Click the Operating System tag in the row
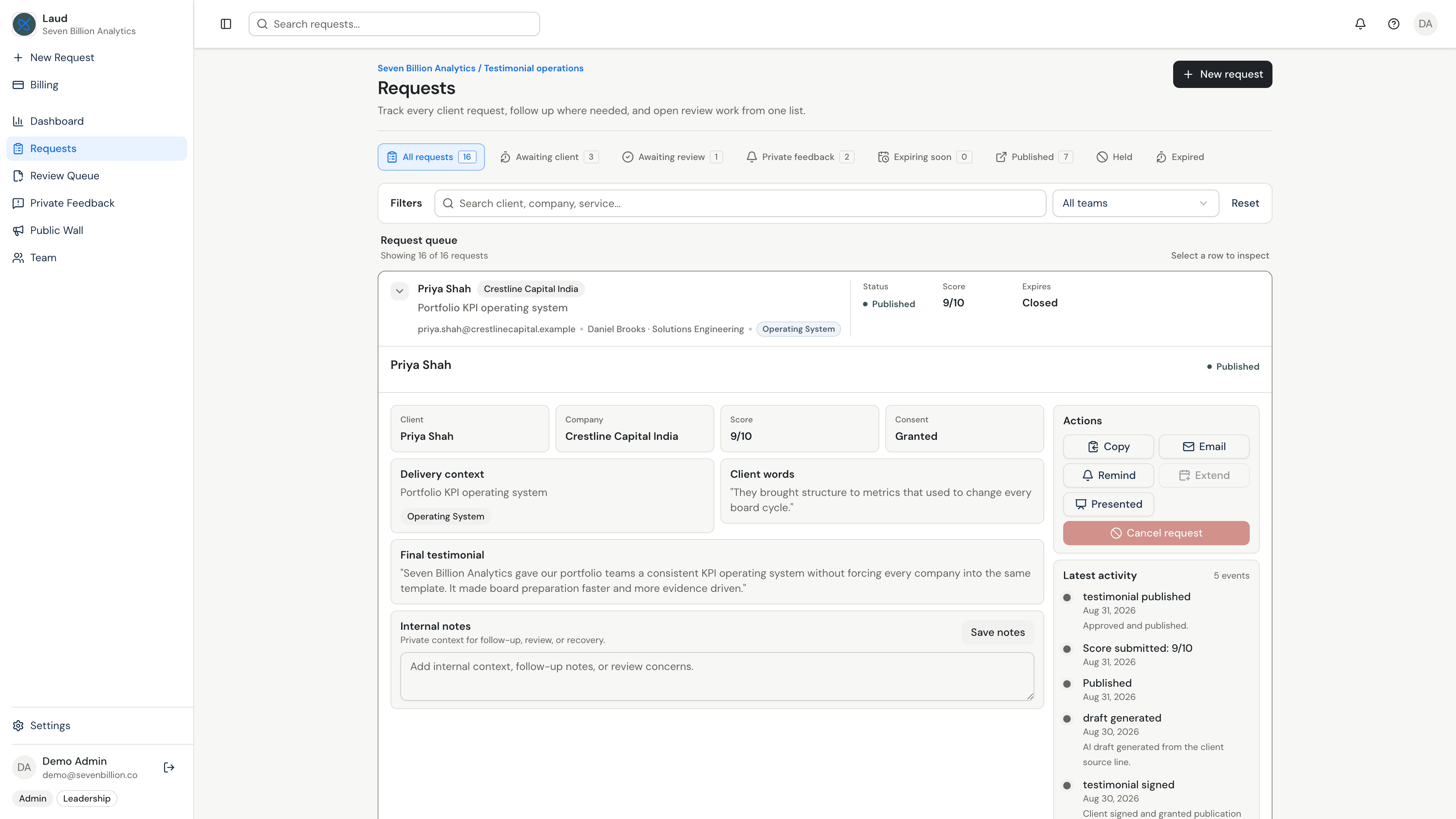 (798, 329)
